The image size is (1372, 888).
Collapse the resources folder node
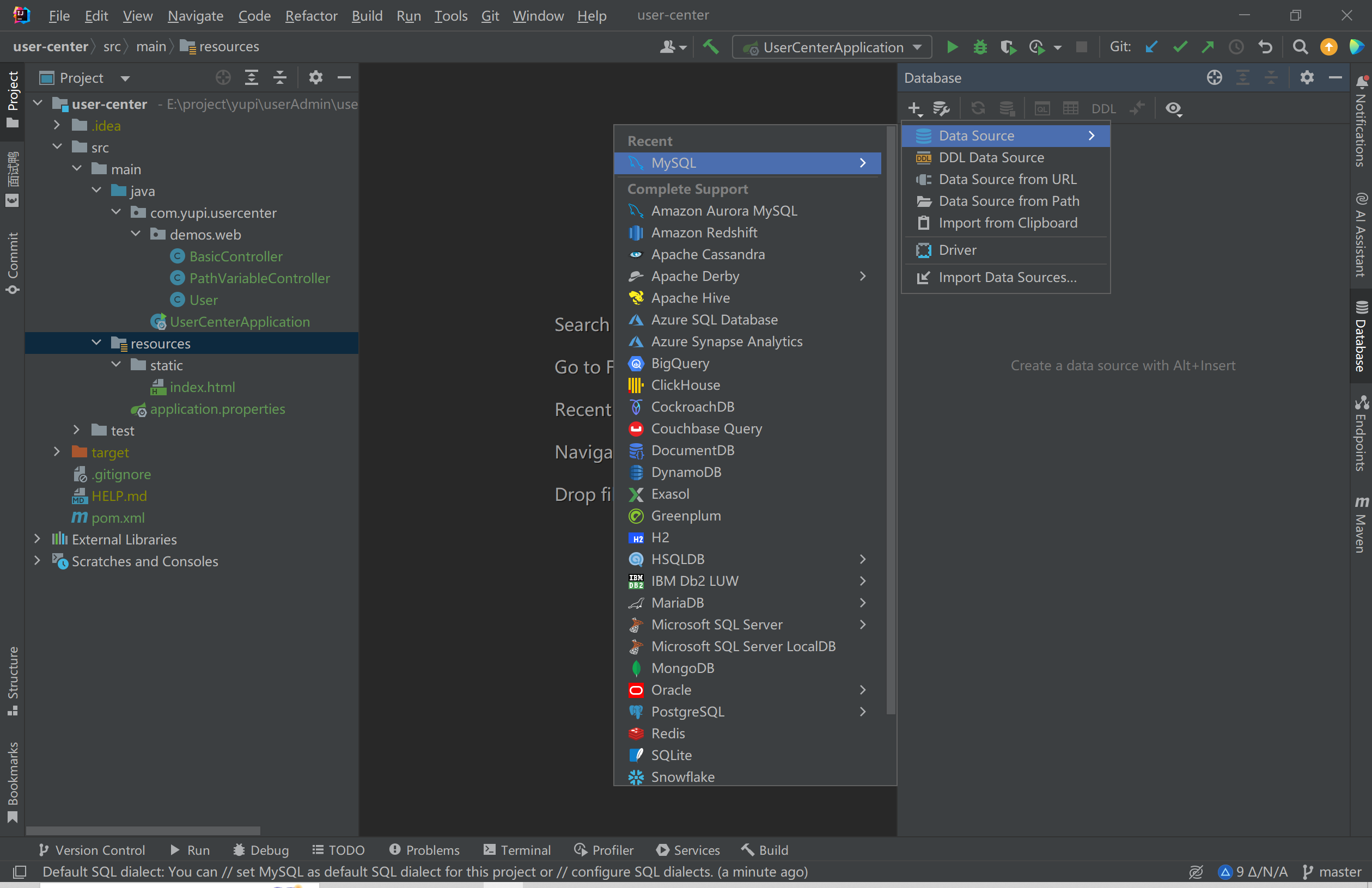pyautogui.click(x=96, y=344)
